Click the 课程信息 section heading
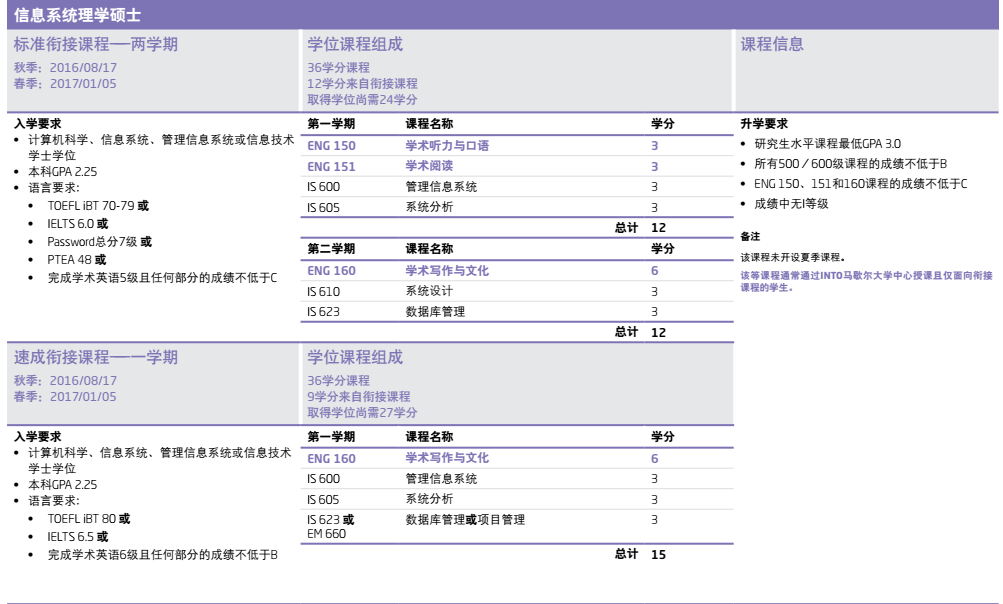 tap(771, 45)
